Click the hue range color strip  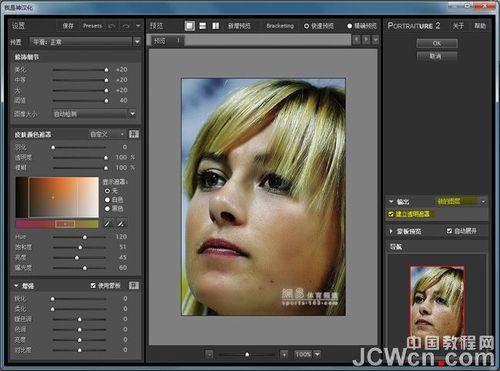[57, 224]
